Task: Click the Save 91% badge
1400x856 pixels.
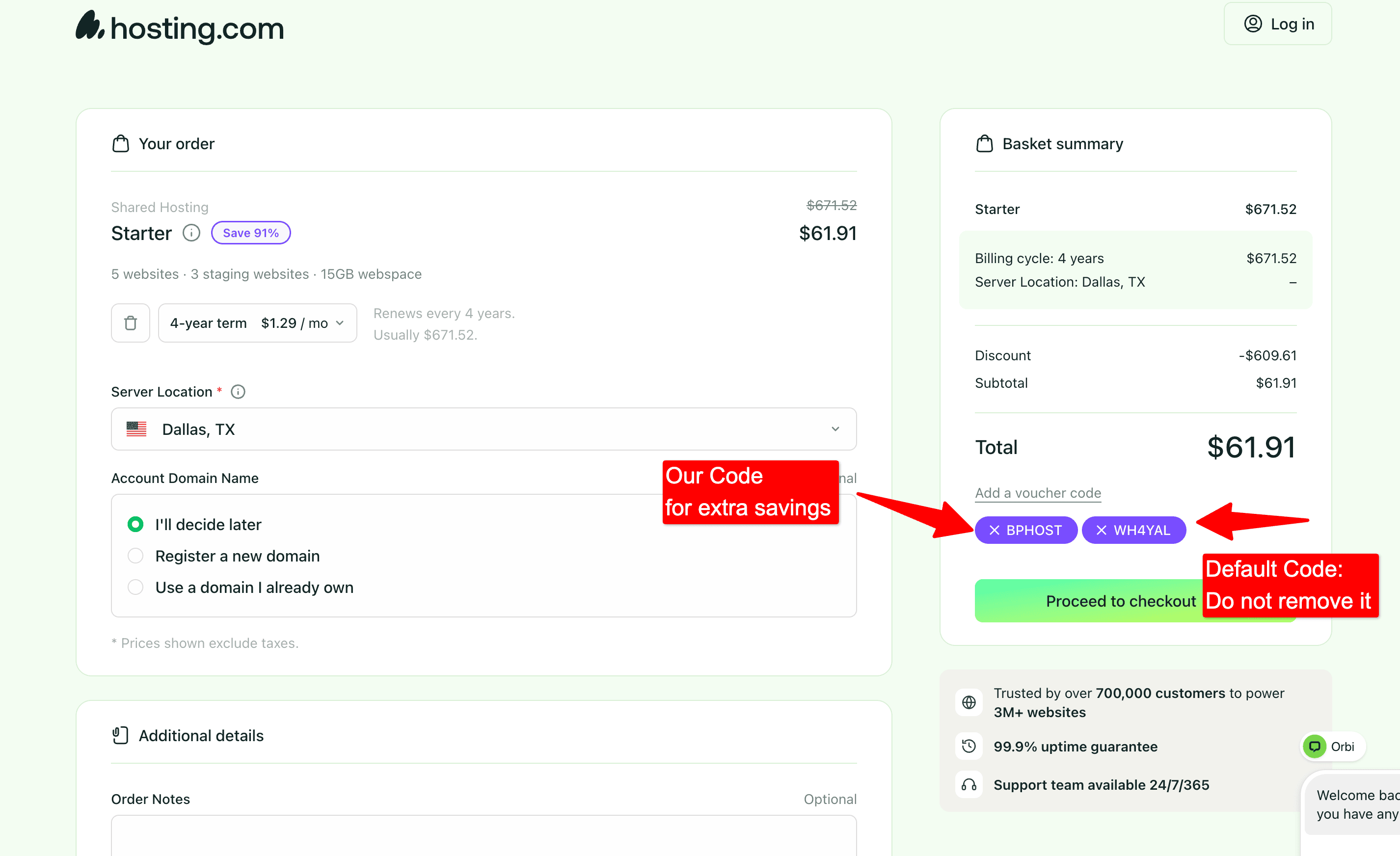Action: (250, 233)
